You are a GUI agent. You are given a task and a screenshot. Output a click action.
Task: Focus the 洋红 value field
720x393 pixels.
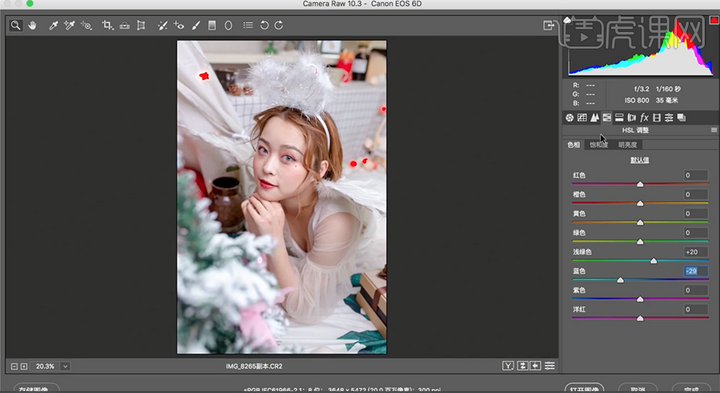pyautogui.click(x=695, y=309)
